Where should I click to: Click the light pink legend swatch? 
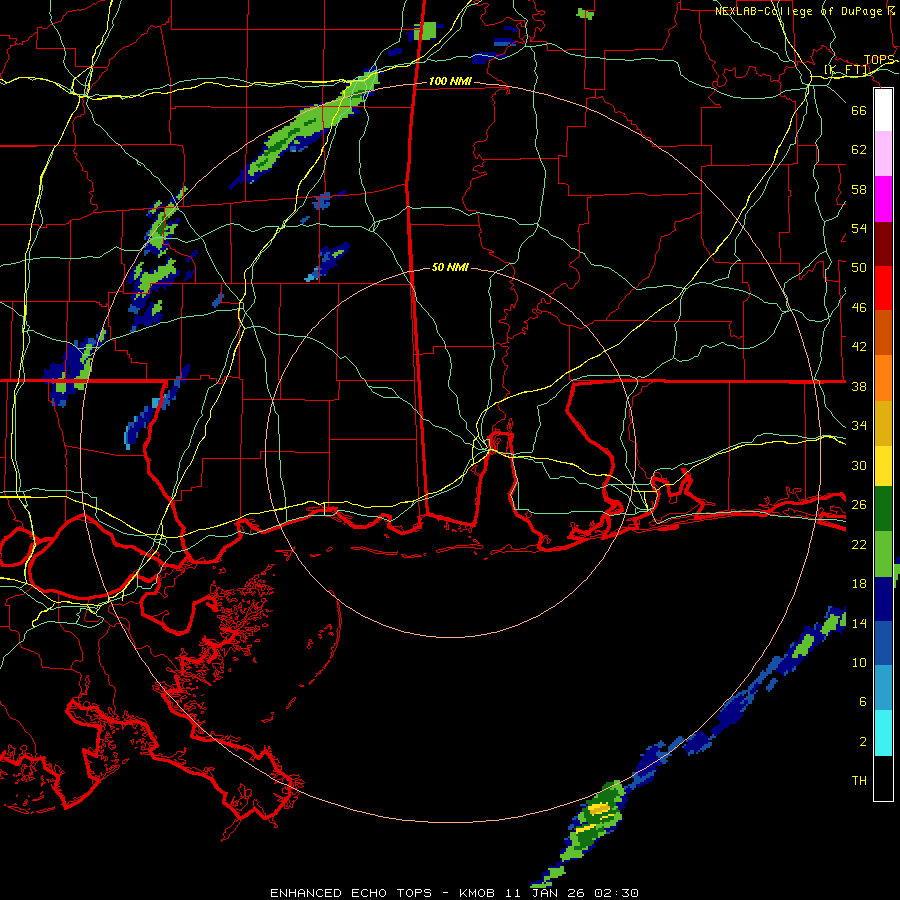pyautogui.click(x=883, y=154)
